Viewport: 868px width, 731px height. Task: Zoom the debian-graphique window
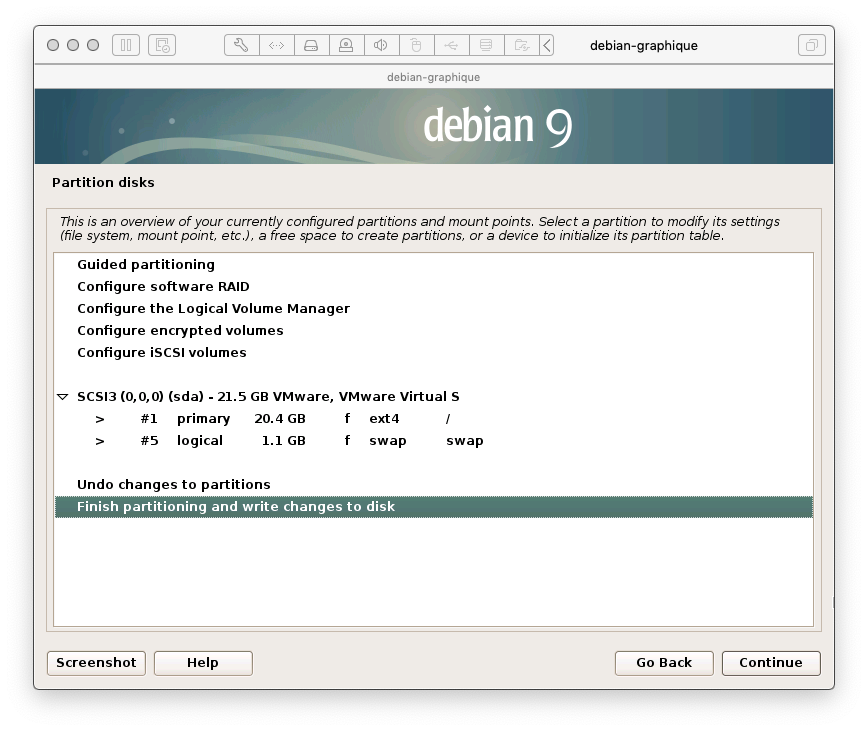point(93,45)
